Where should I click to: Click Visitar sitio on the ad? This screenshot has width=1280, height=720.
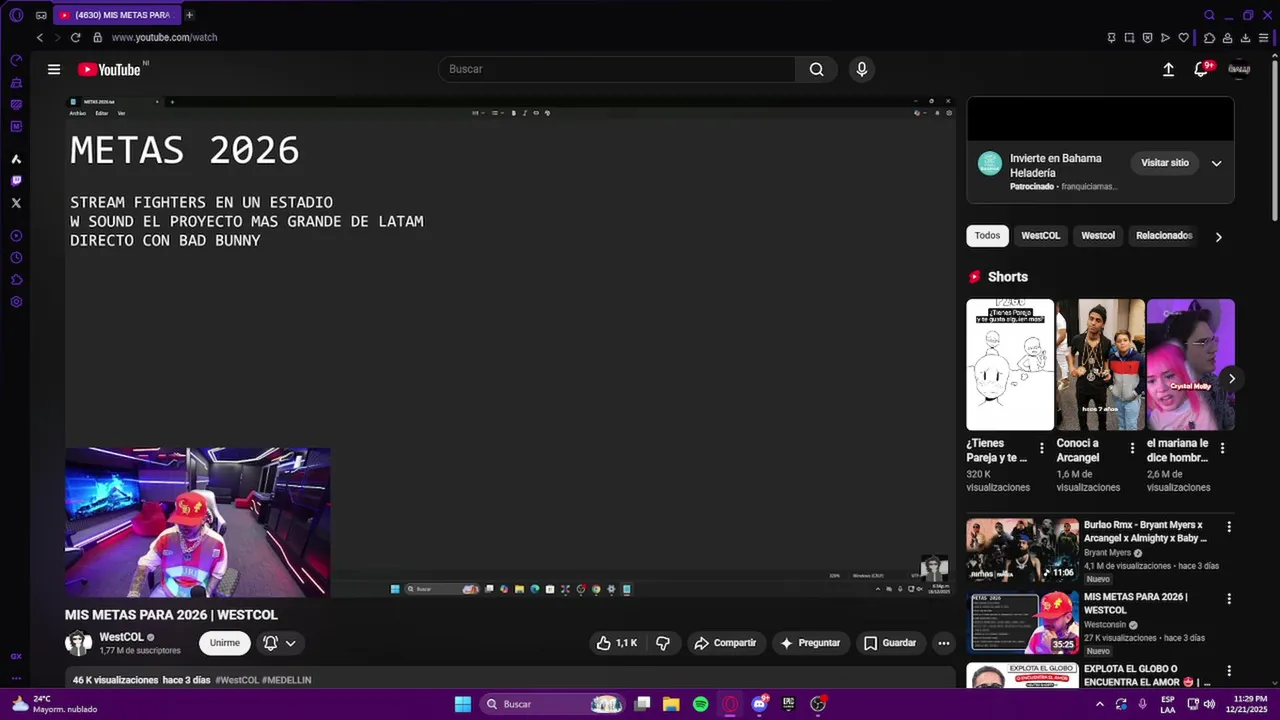point(1165,163)
